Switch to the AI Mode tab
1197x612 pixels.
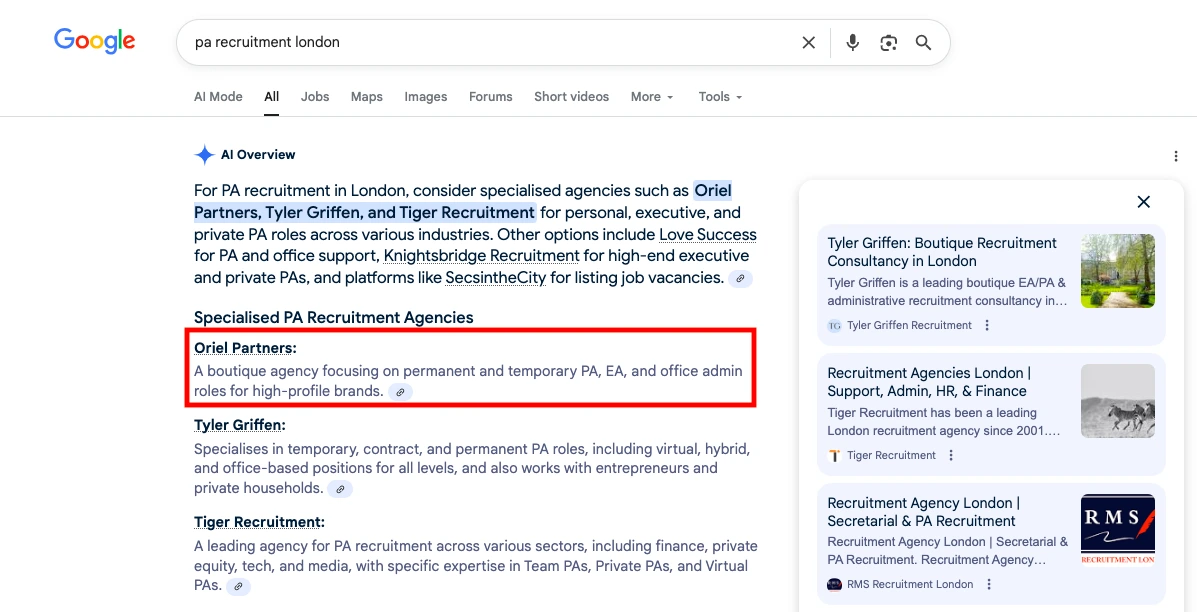tap(218, 97)
